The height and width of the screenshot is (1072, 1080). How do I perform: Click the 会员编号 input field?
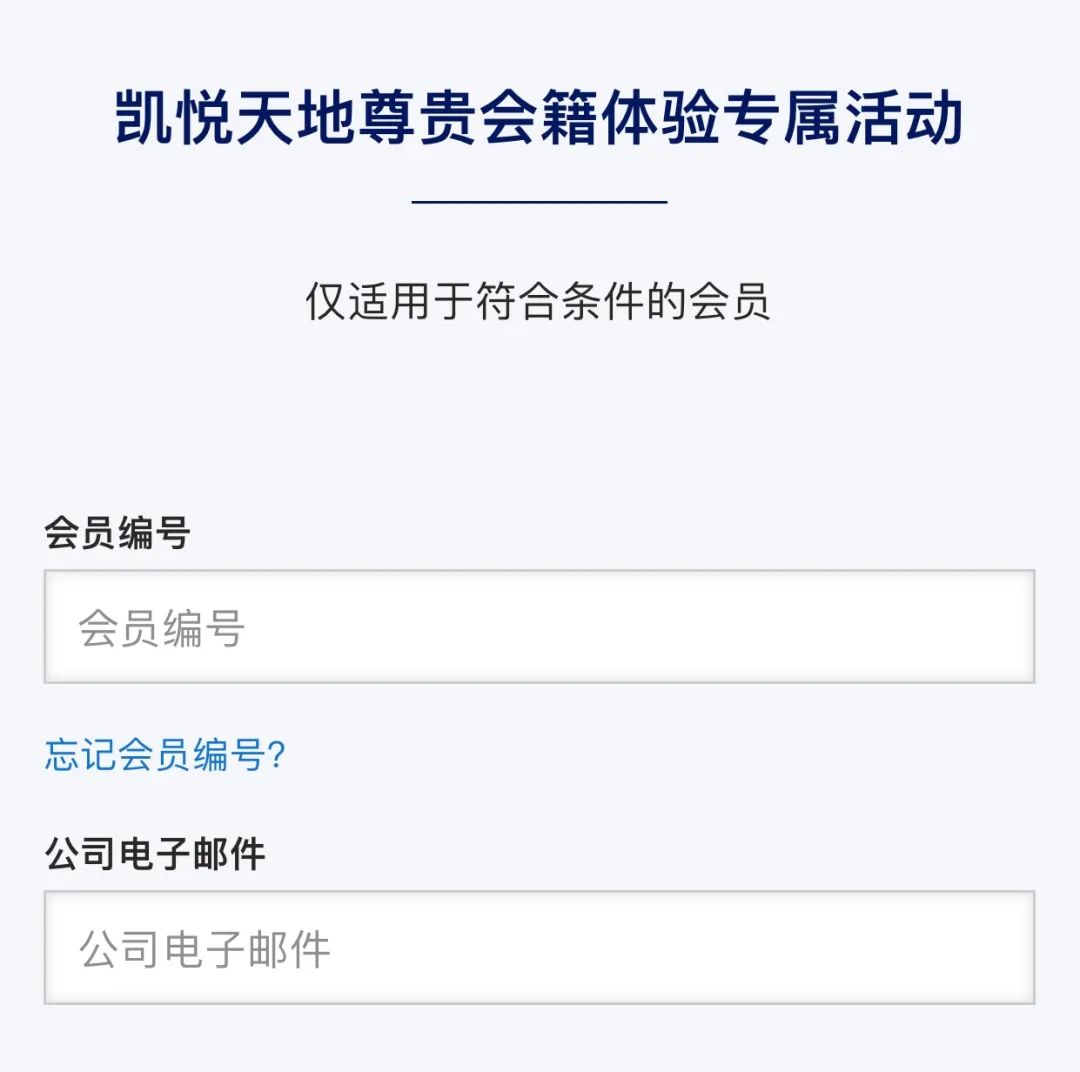coord(539,627)
